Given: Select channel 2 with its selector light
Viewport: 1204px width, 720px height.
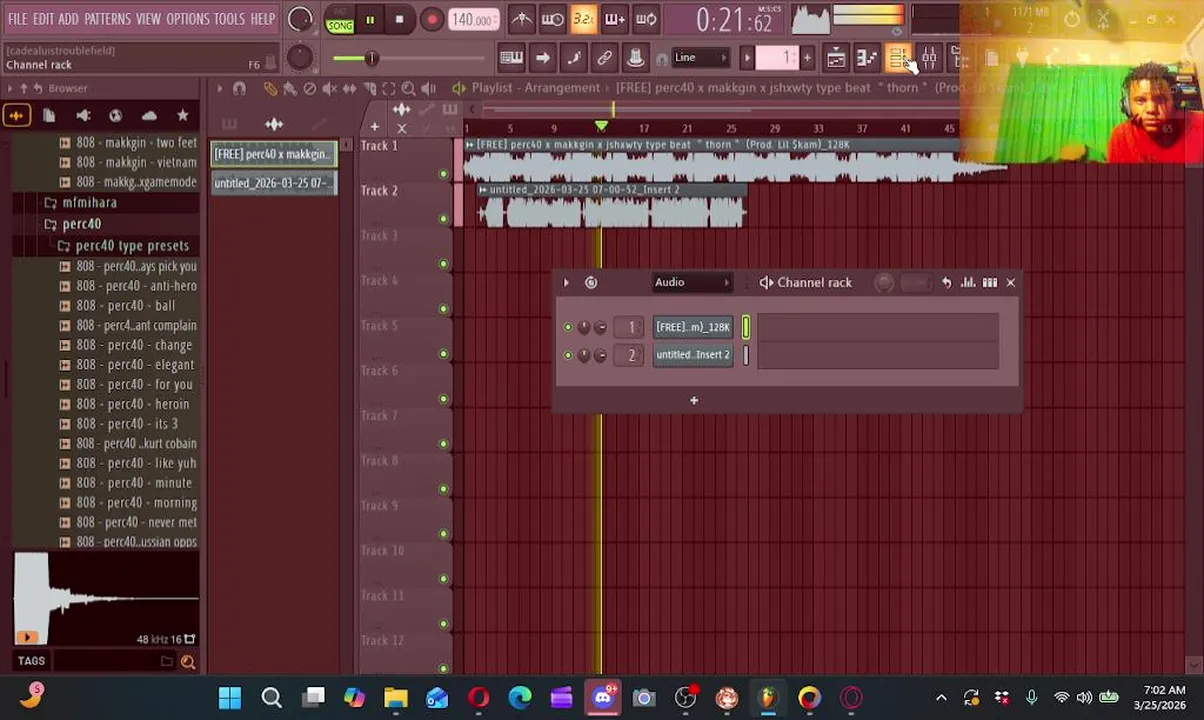Looking at the screenshot, I should [746, 355].
